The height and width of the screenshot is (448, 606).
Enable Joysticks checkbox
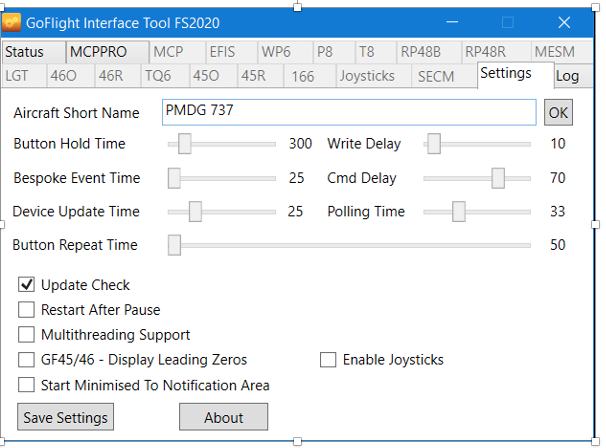point(328,360)
